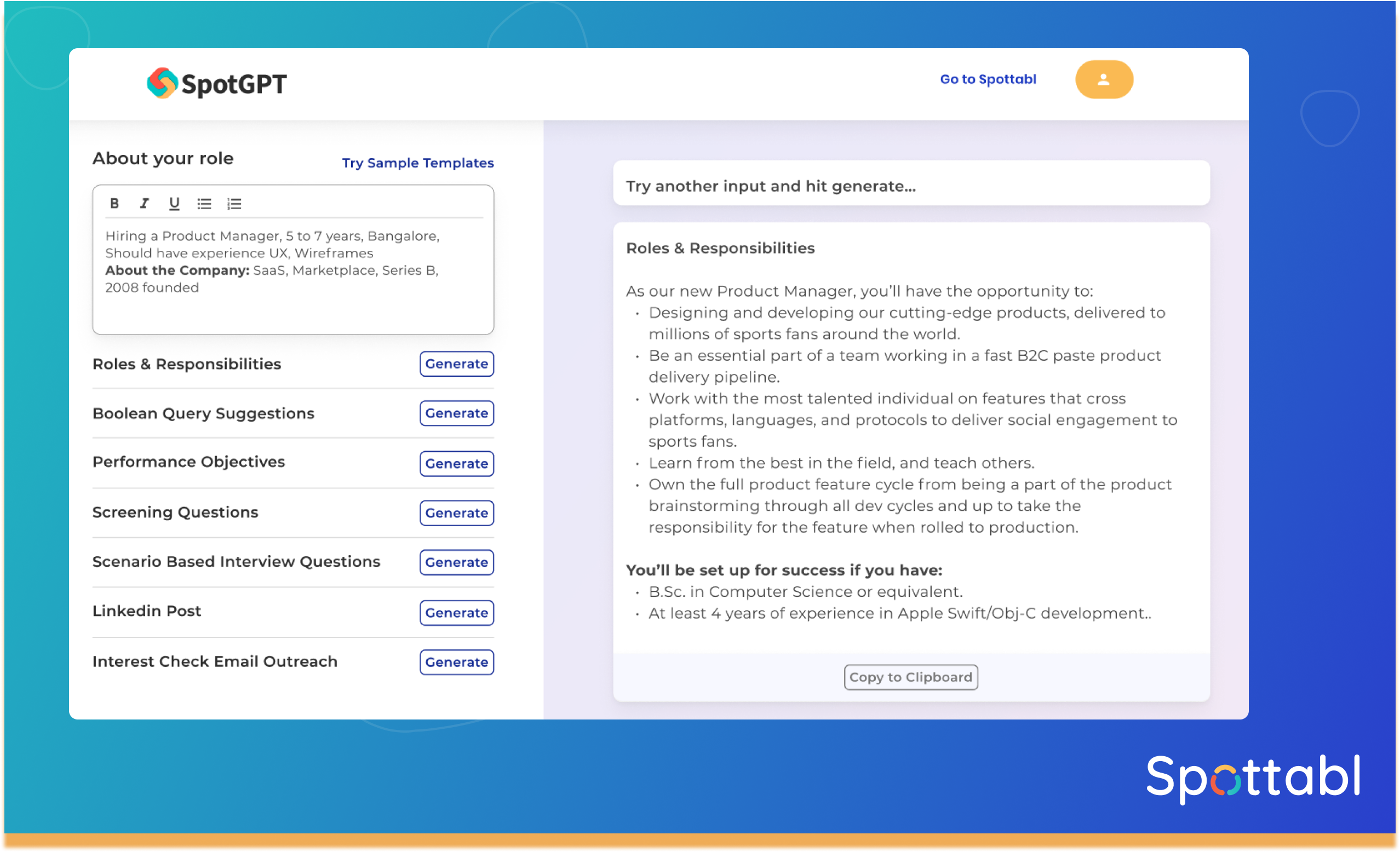Toggle bold formatting in role editor

click(x=114, y=203)
